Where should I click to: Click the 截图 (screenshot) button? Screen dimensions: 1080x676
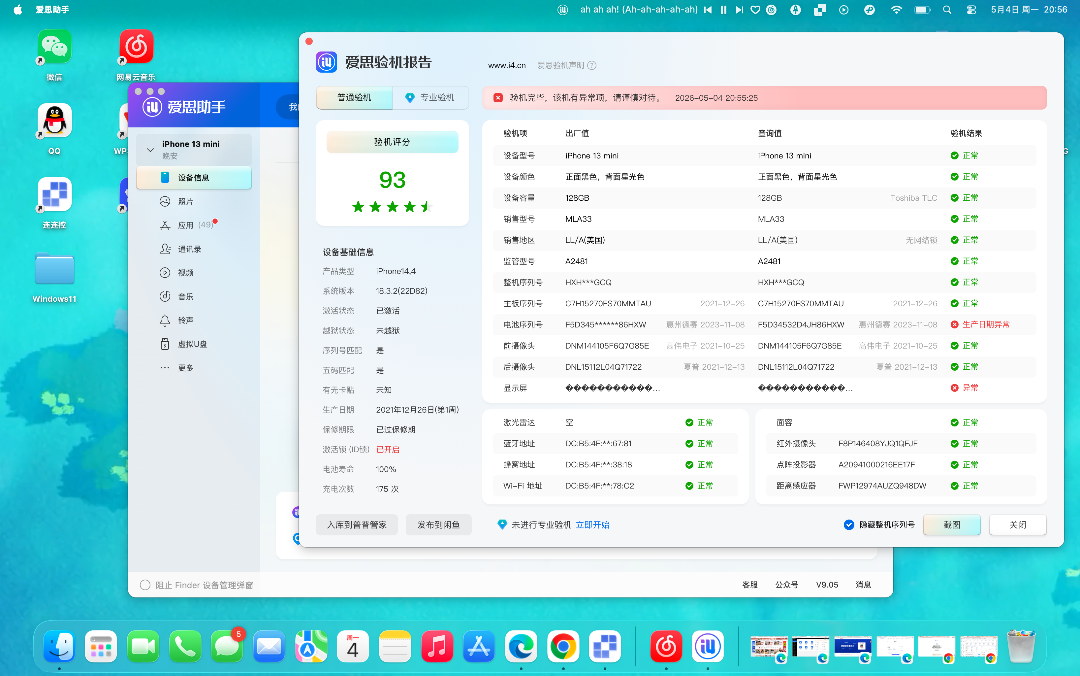952,524
